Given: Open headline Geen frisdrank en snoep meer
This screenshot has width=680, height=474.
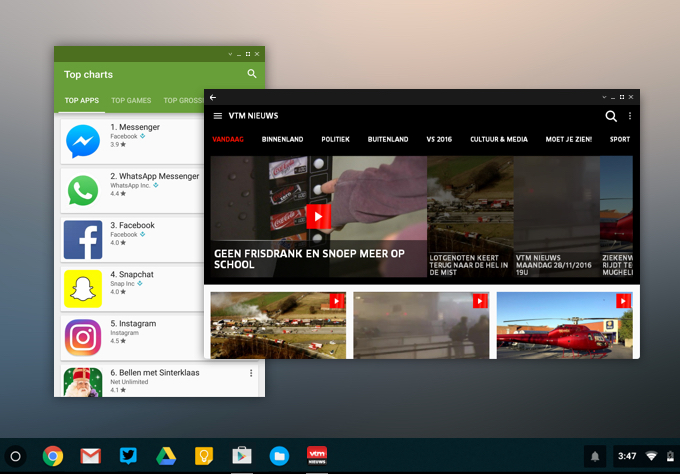Looking at the screenshot, I should pos(309,259).
